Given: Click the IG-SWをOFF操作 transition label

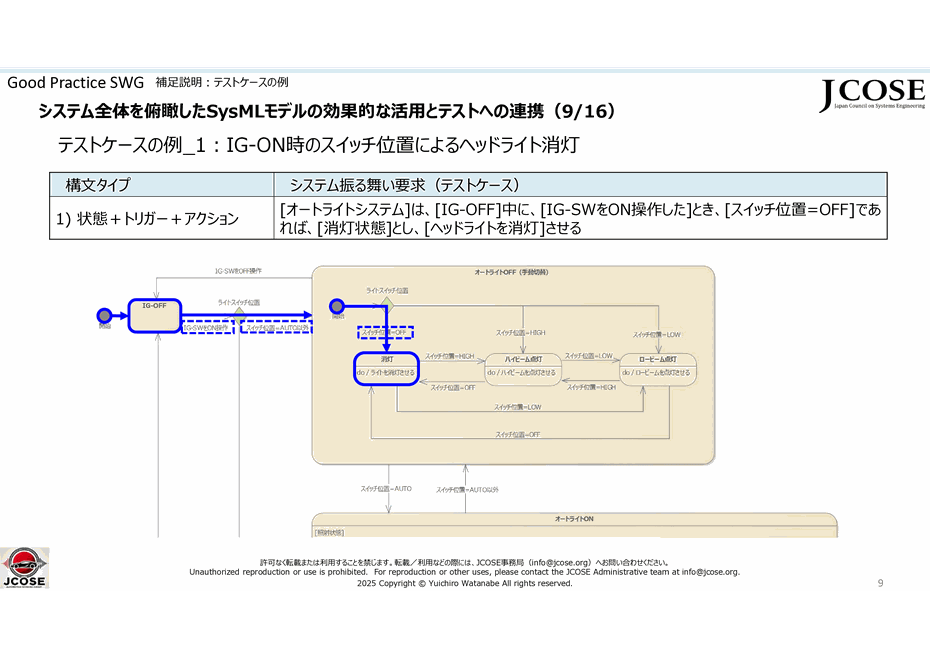Looking at the screenshot, I should point(238,271).
